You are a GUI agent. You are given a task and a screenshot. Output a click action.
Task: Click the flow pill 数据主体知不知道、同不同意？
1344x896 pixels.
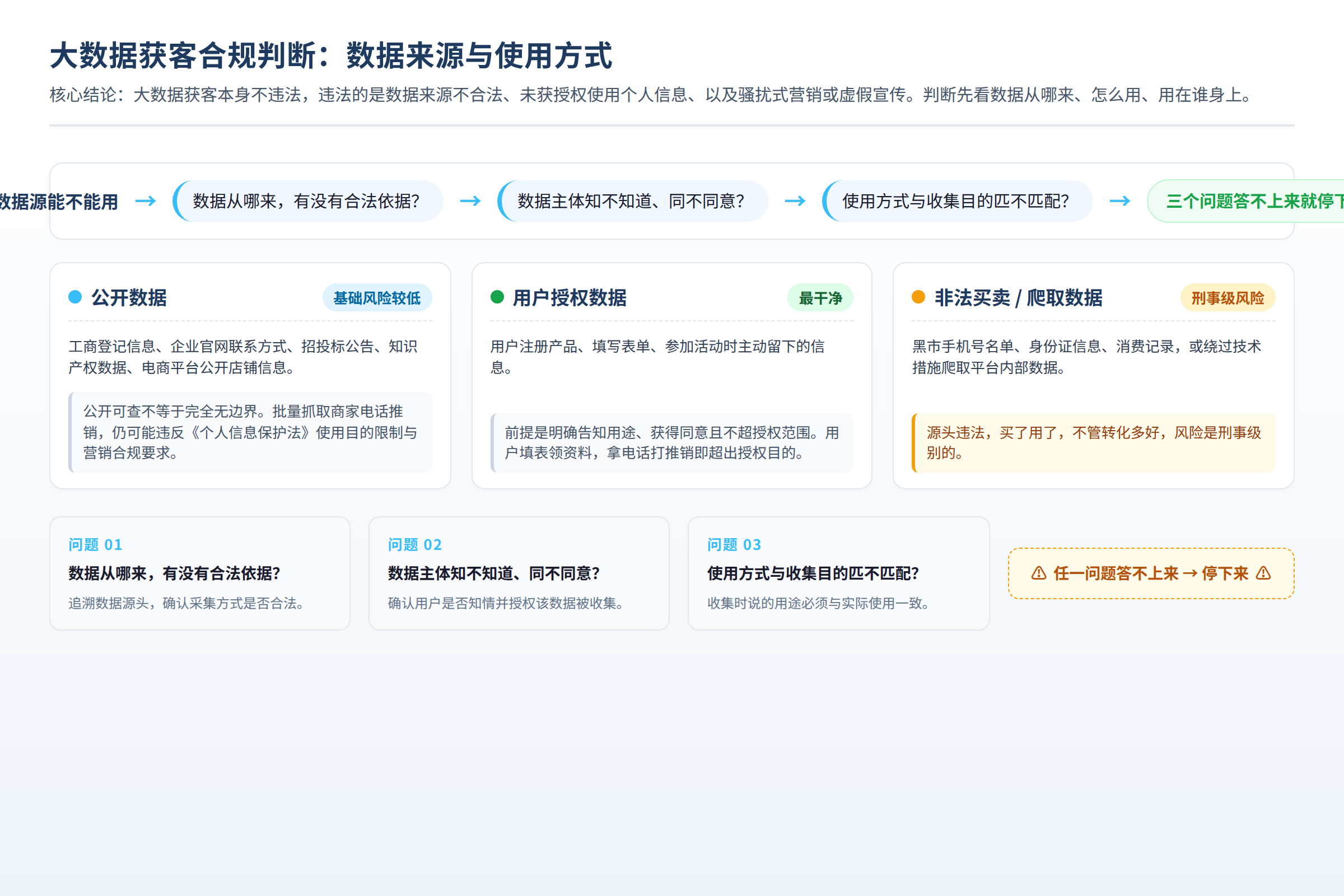633,201
